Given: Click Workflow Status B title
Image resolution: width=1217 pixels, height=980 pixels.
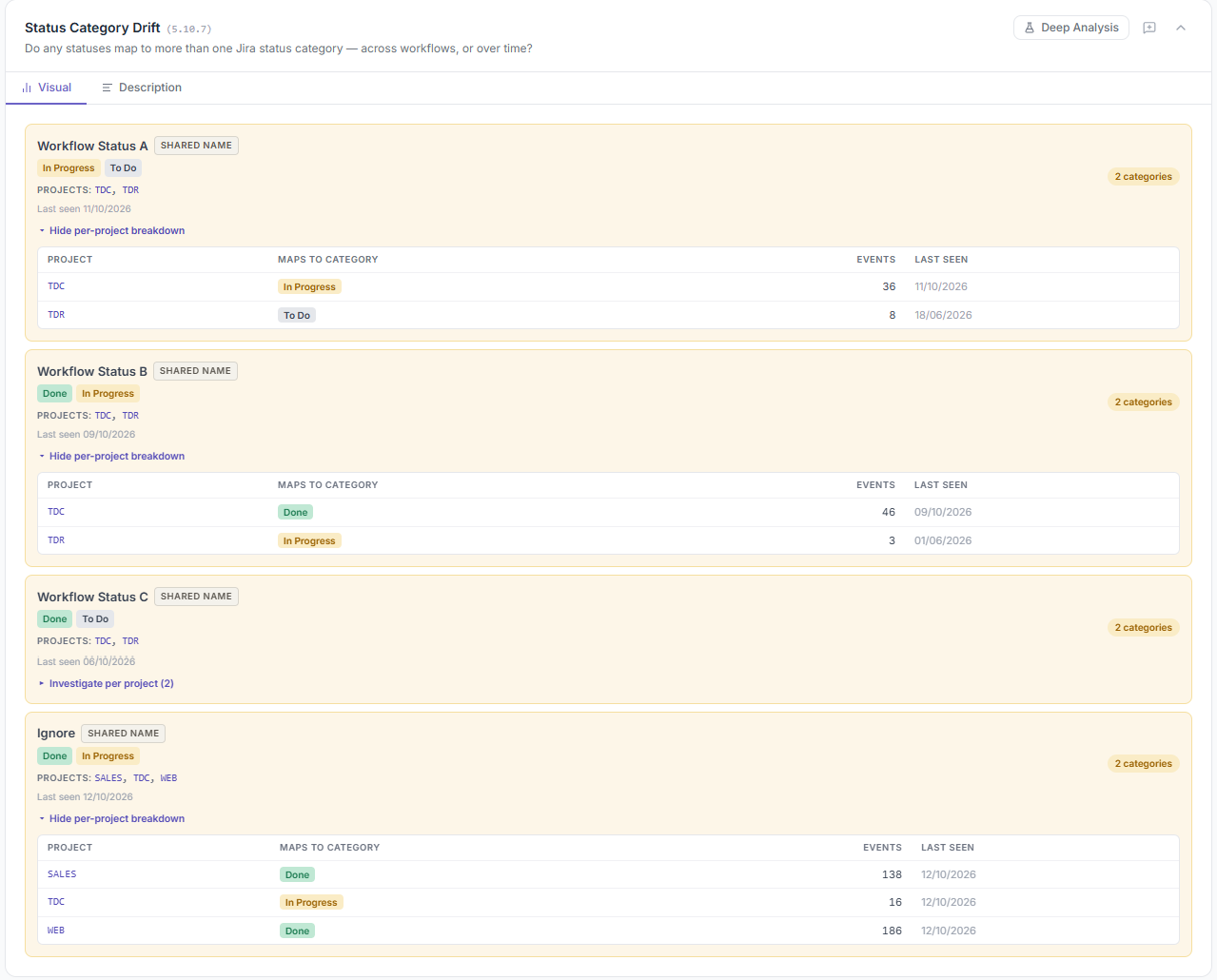Looking at the screenshot, I should coord(92,371).
